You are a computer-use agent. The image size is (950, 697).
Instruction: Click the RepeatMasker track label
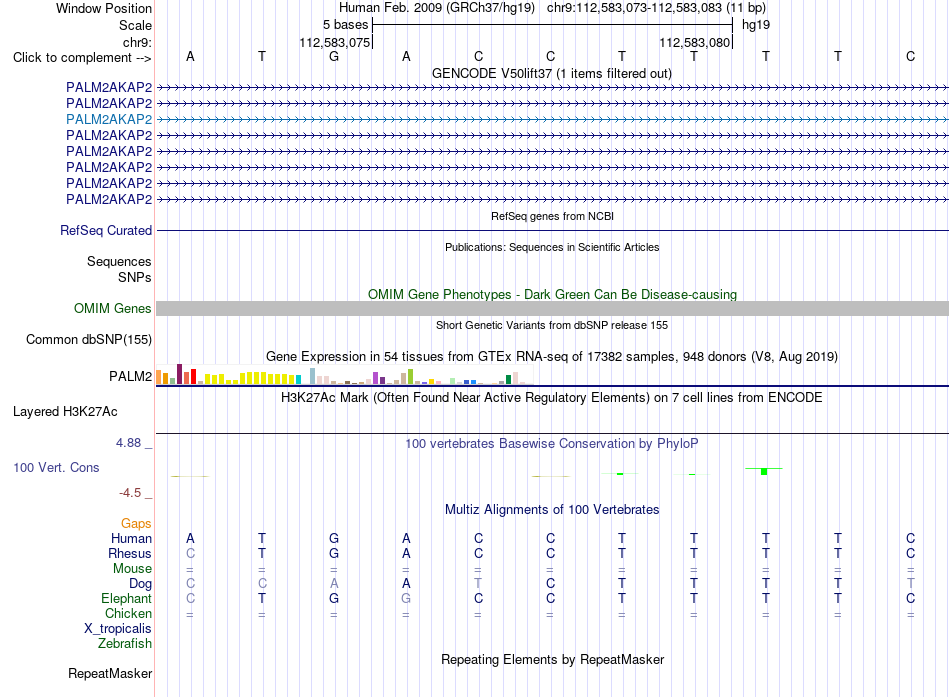(x=110, y=673)
